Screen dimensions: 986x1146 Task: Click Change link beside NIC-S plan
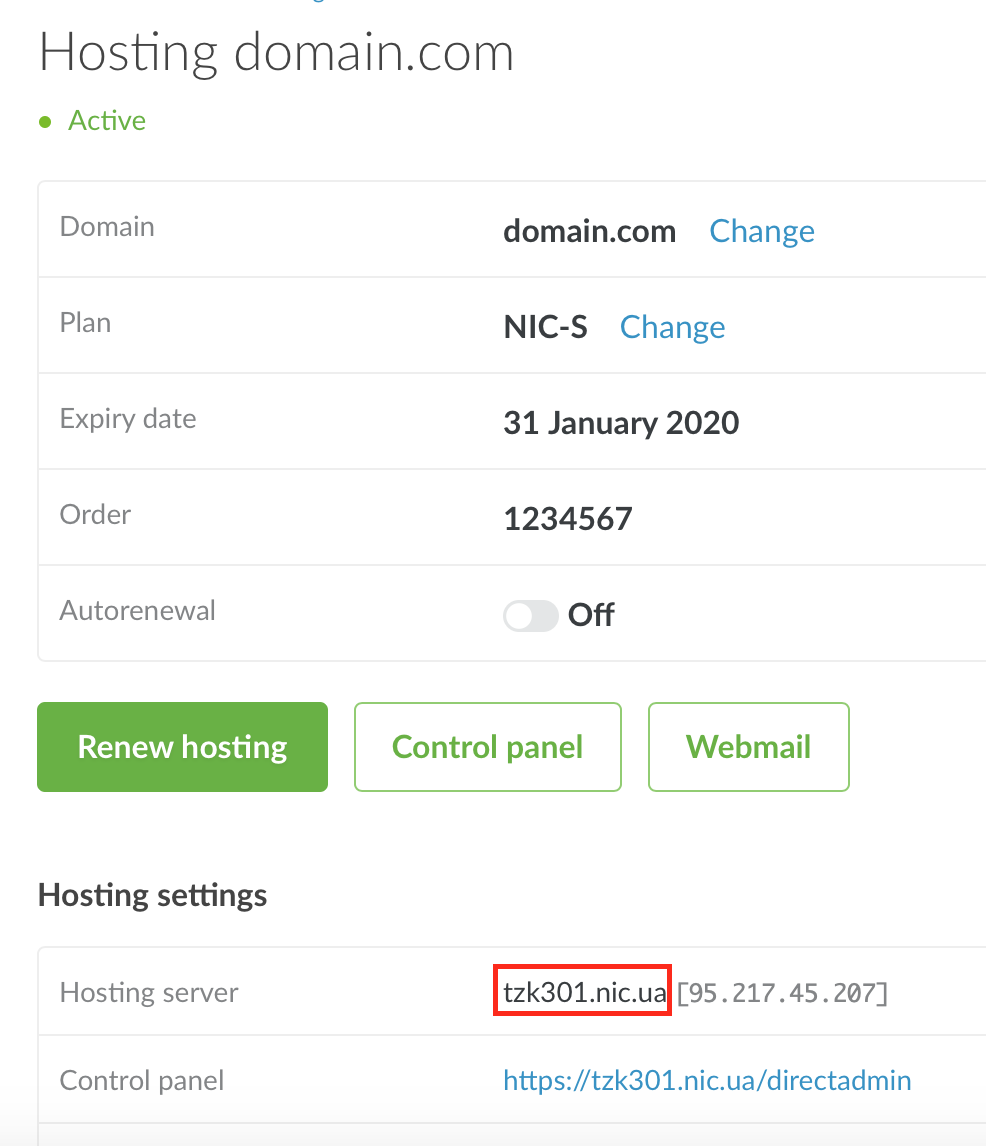click(x=672, y=327)
